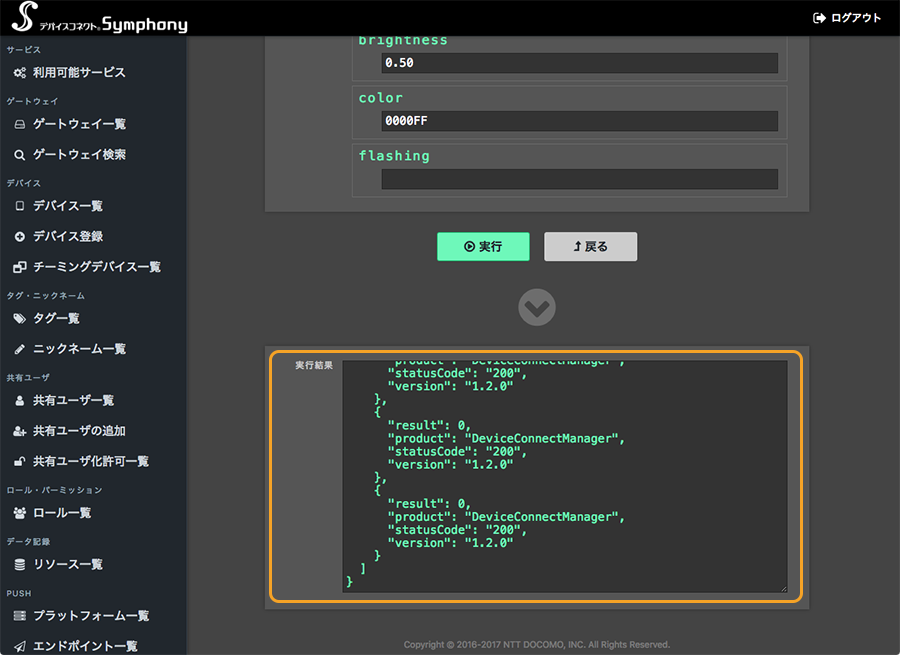
Task: Click the Symphony logo in header
Action: coord(99,17)
